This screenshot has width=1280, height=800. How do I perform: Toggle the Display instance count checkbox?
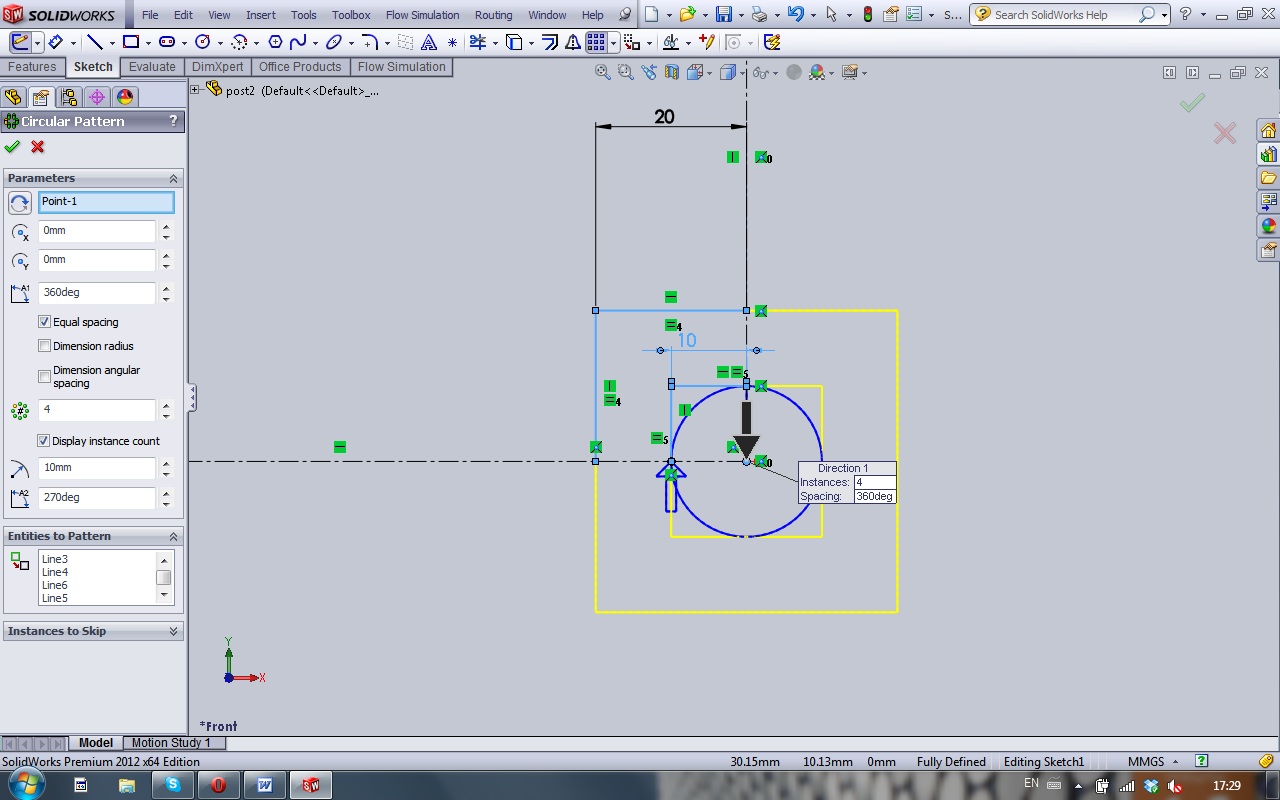coord(44,441)
